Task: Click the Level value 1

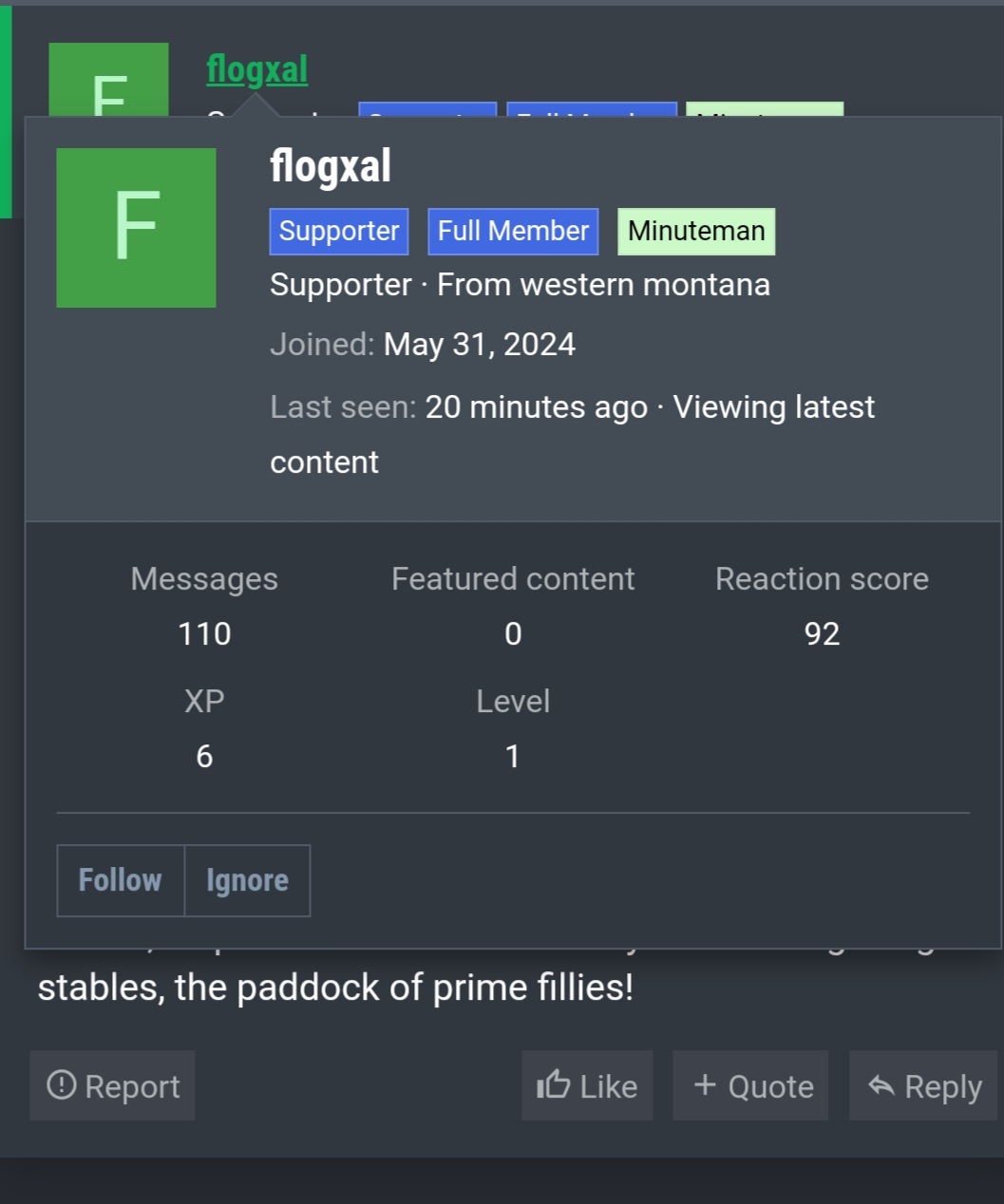Action: (513, 756)
